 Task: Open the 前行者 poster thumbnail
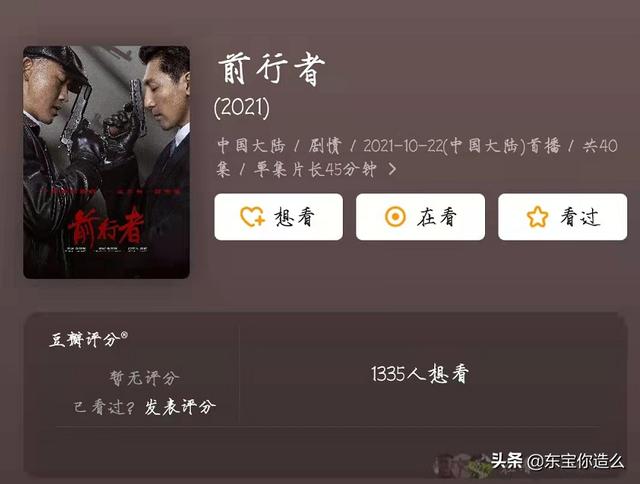coord(107,162)
